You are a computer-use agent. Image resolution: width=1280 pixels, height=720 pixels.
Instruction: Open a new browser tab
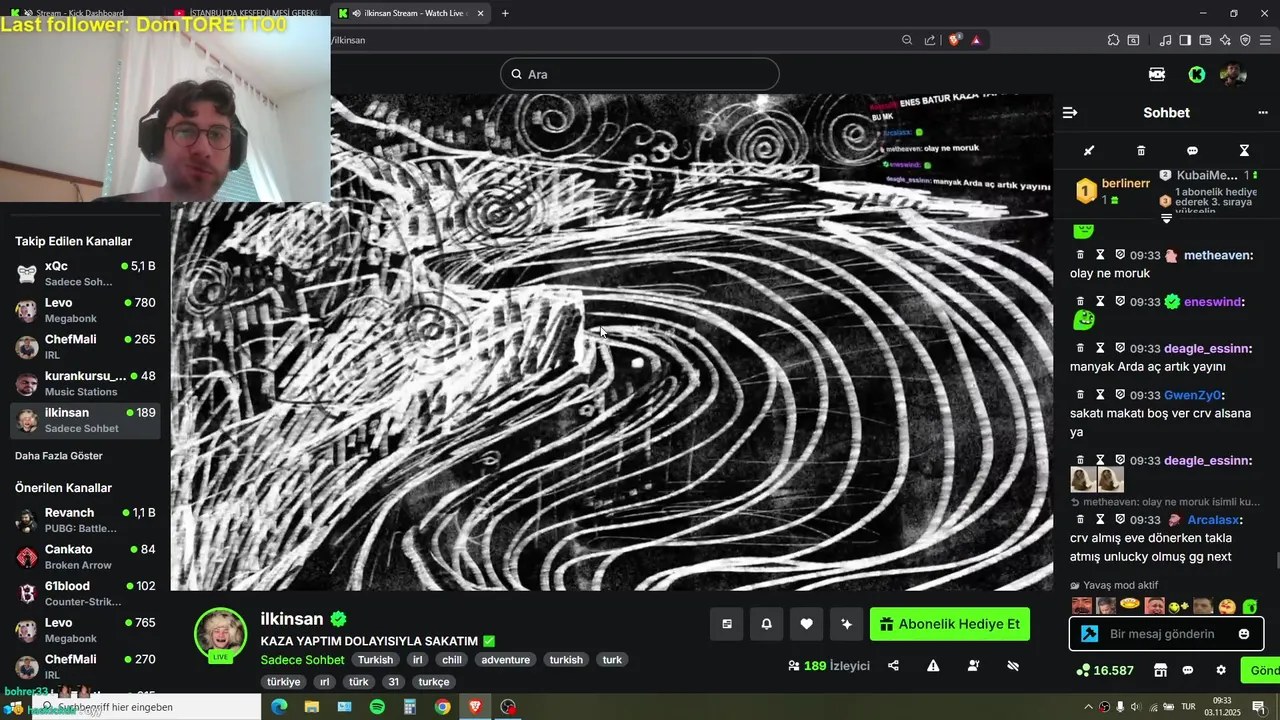(505, 13)
